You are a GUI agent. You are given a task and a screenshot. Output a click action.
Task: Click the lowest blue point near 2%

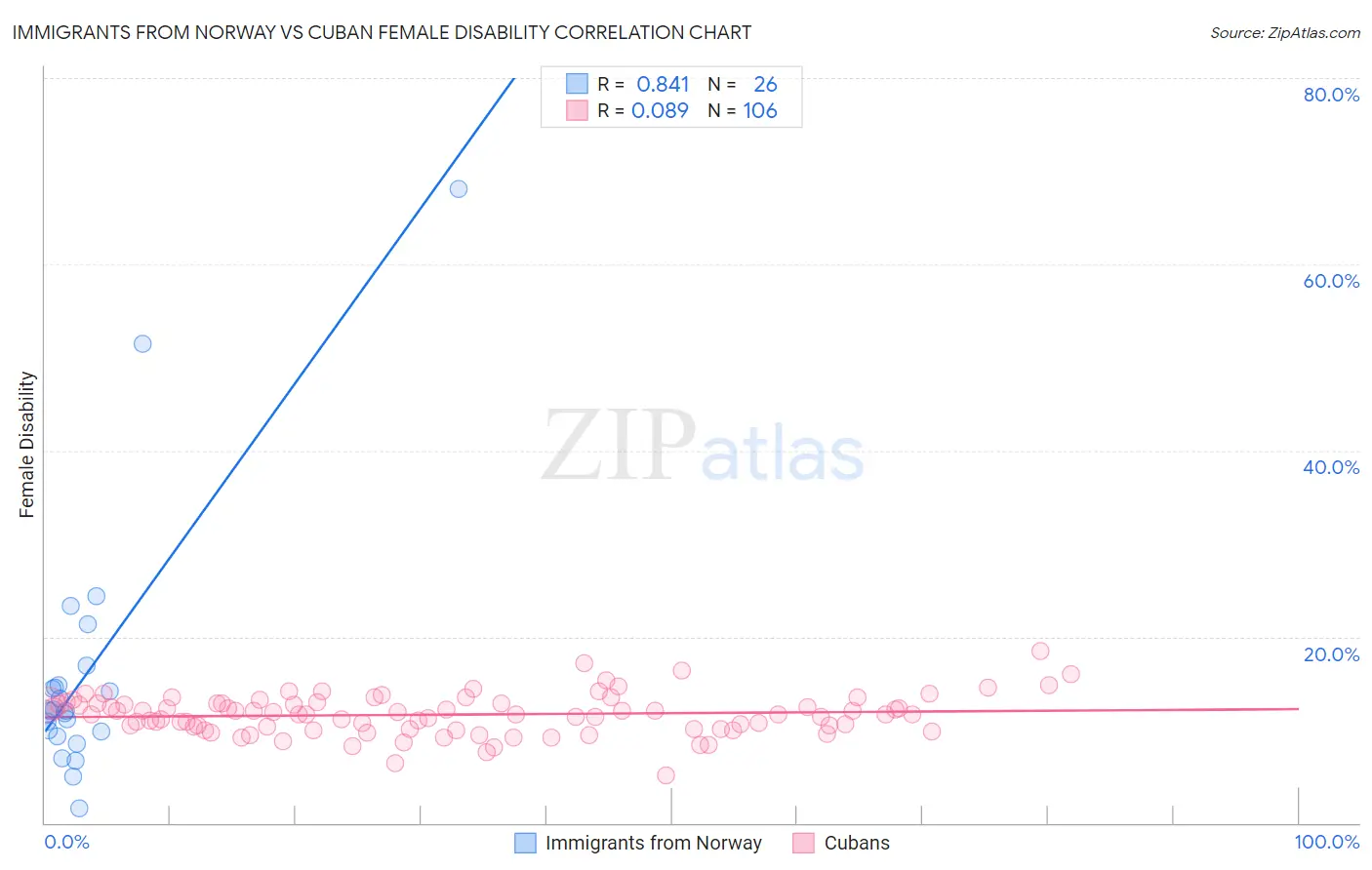(80, 808)
